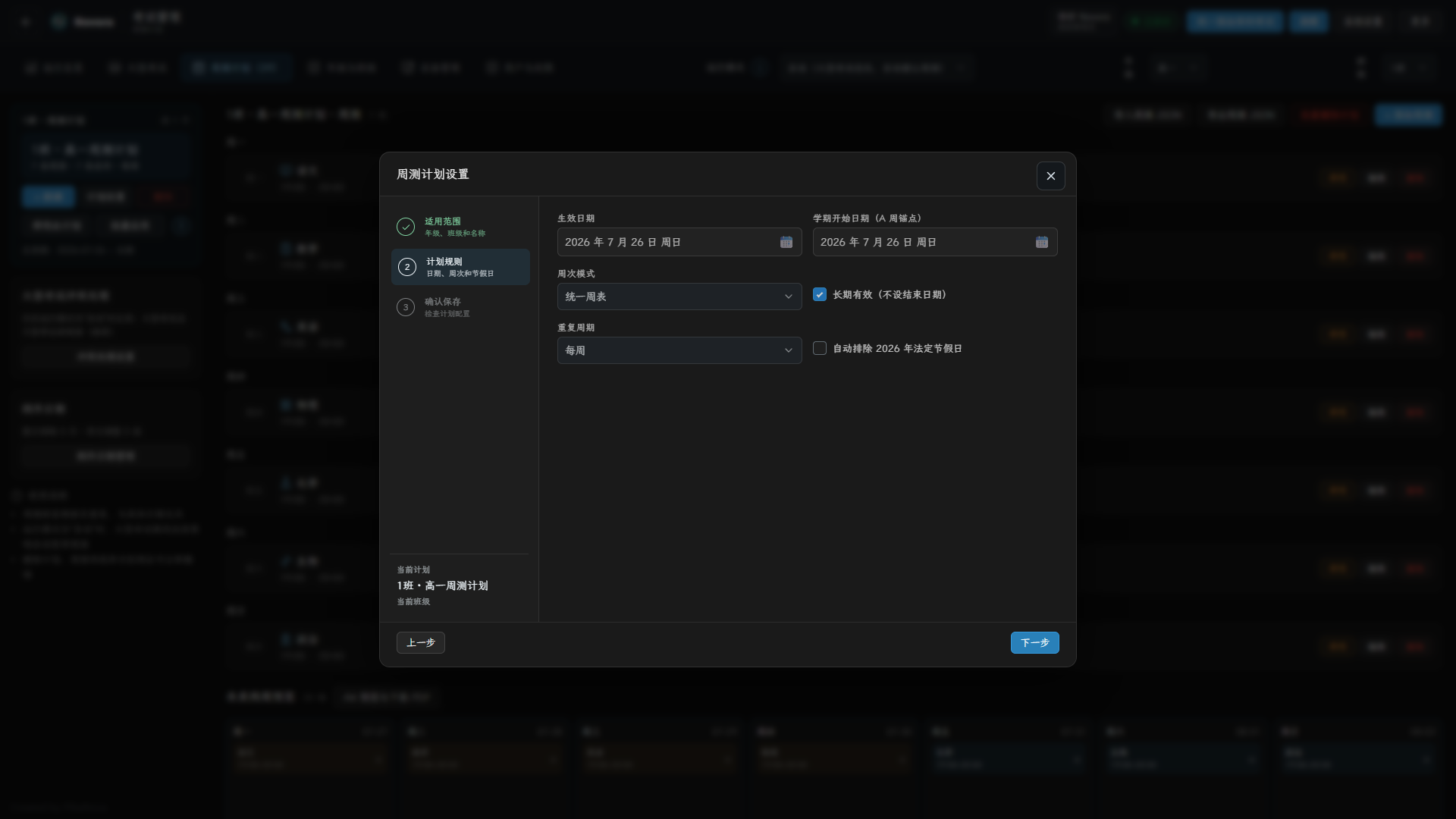
Task: Click the step 3 circle icon
Action: [406, 307]
